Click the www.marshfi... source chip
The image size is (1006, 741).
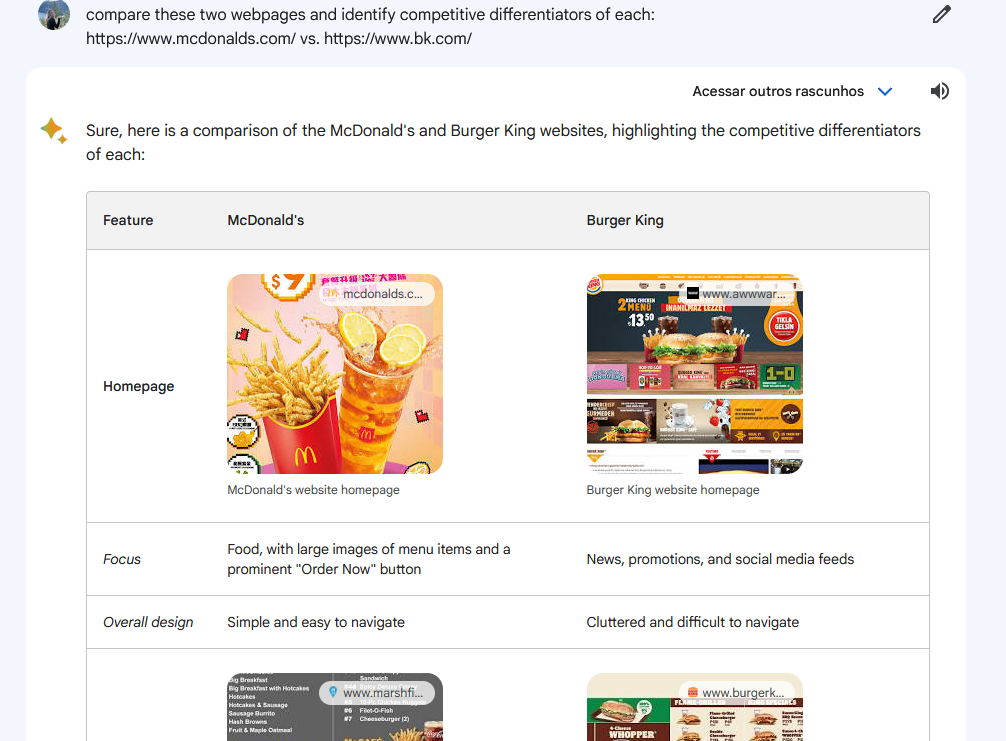[377, 693]
